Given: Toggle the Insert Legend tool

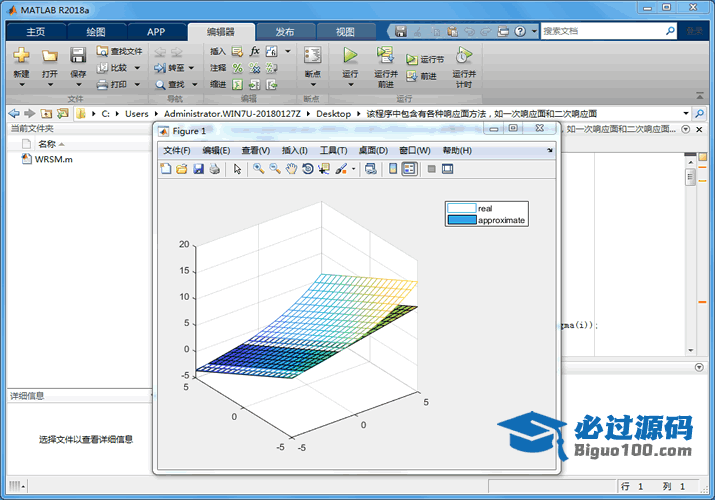Looking at the screenshot, I should pos(409,169).
